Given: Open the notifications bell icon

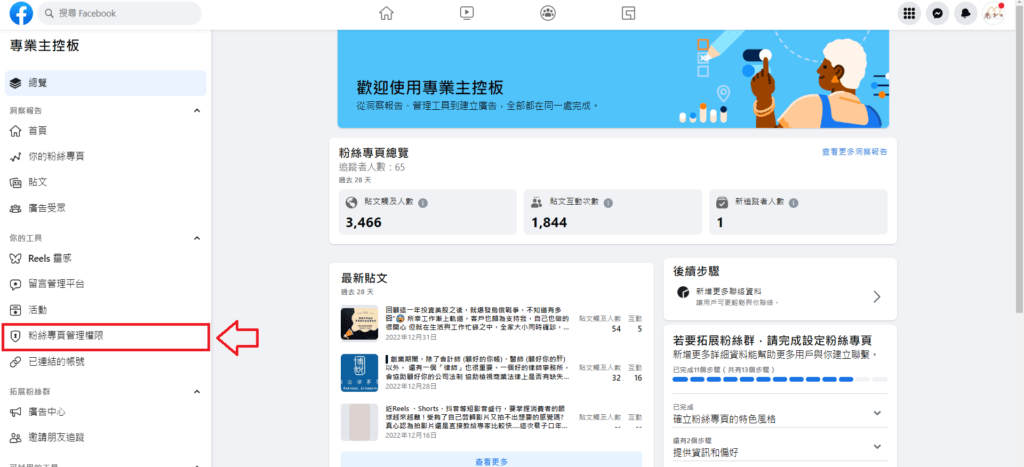Looking at the screenshot, I should tap(966, 14).
